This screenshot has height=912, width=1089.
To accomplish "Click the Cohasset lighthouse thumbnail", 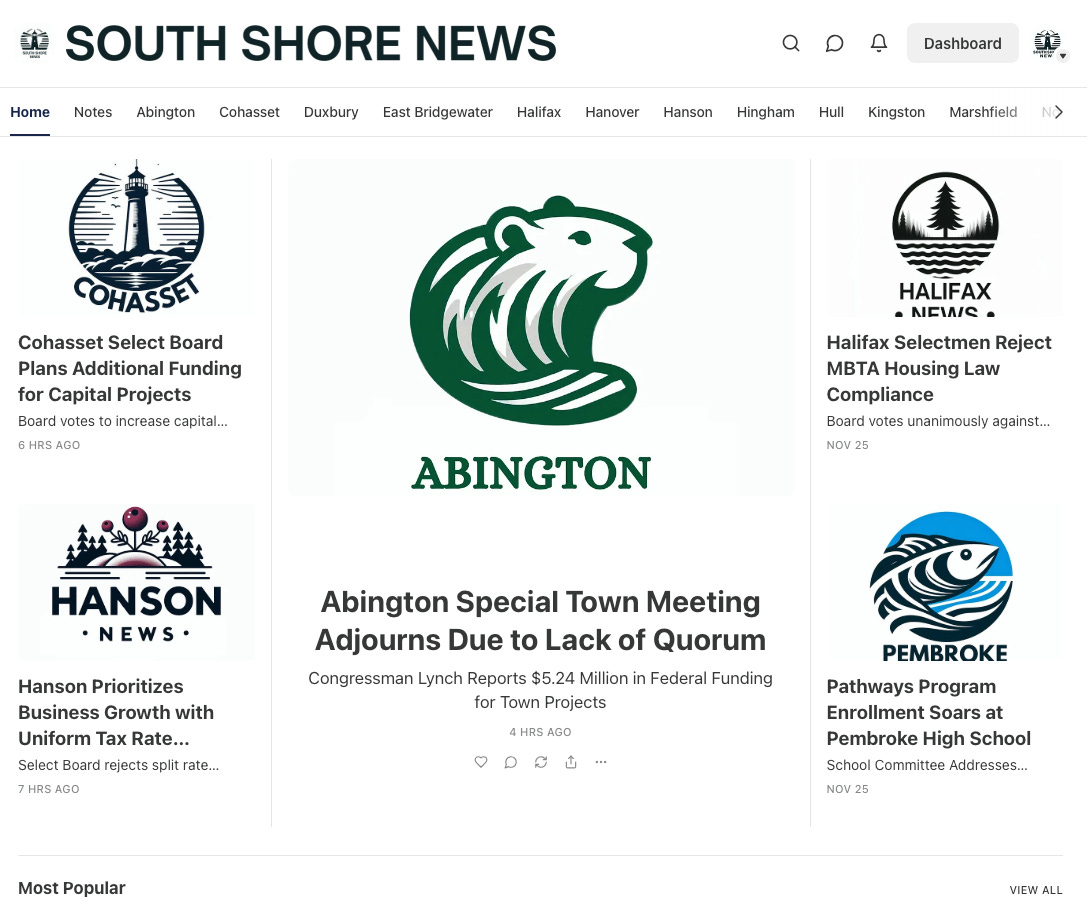I will [x=136, y=238].
